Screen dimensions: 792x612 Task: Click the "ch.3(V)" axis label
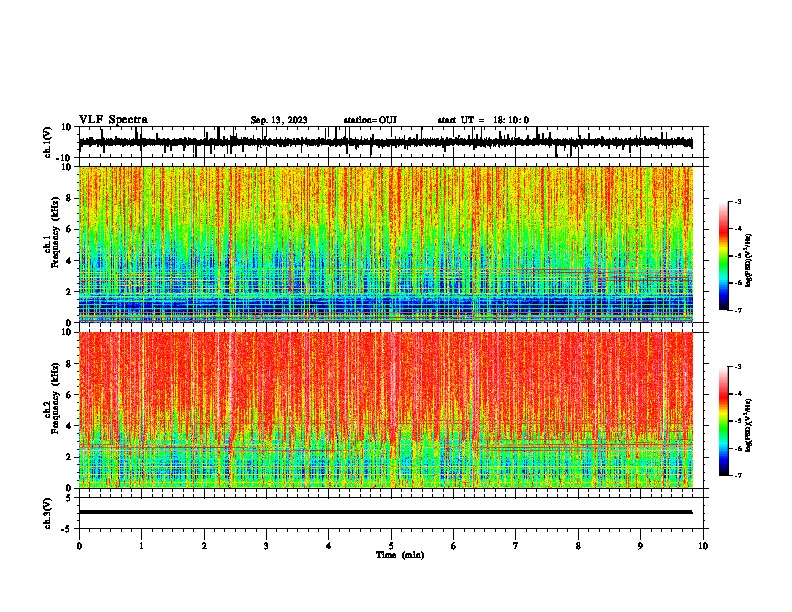tap(48, 514)
